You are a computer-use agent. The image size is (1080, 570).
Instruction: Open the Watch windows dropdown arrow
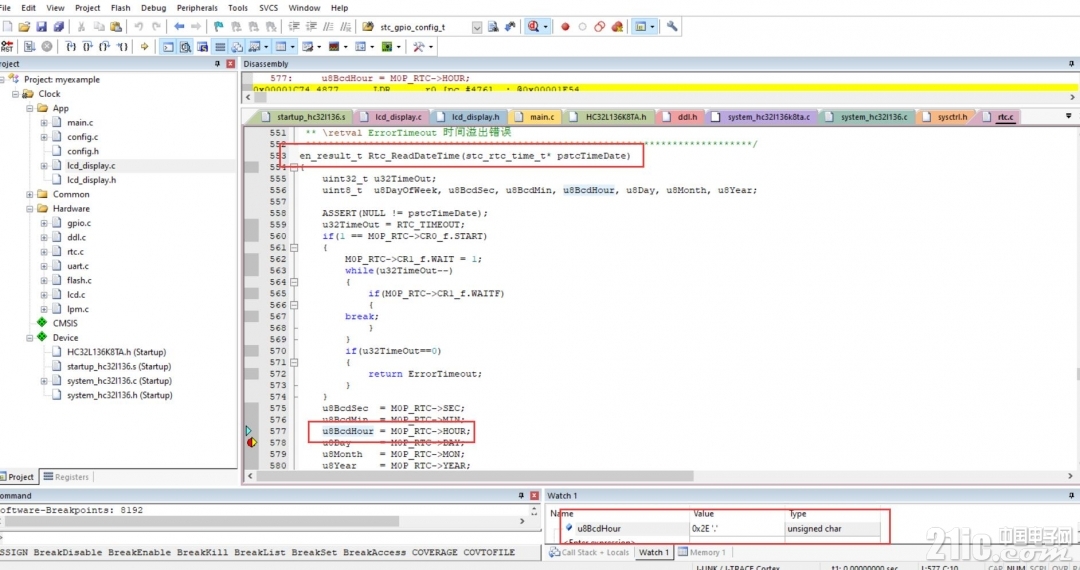coord(267,47)
